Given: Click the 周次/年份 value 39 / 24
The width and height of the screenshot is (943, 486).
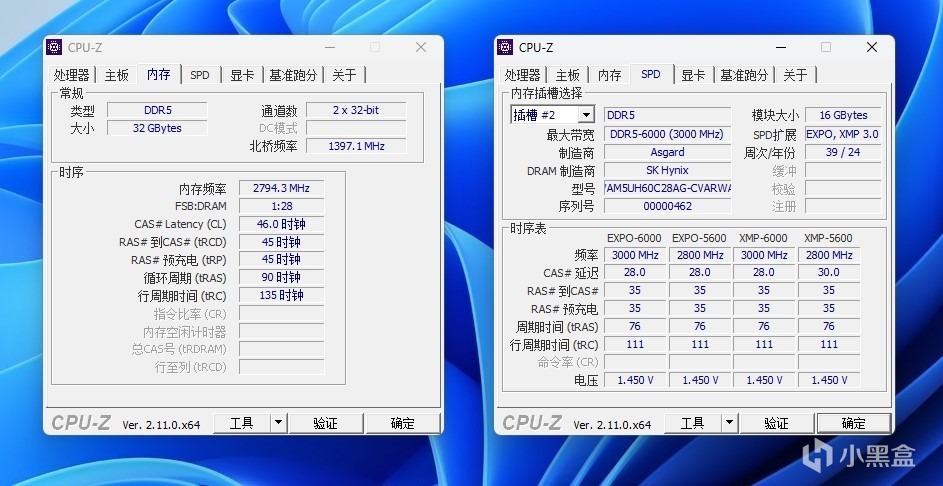Looking at the screenshot, I should point(843,152).
